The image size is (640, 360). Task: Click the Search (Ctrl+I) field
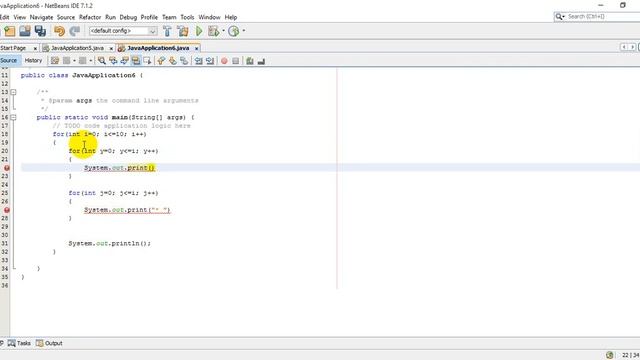point(603,16)
